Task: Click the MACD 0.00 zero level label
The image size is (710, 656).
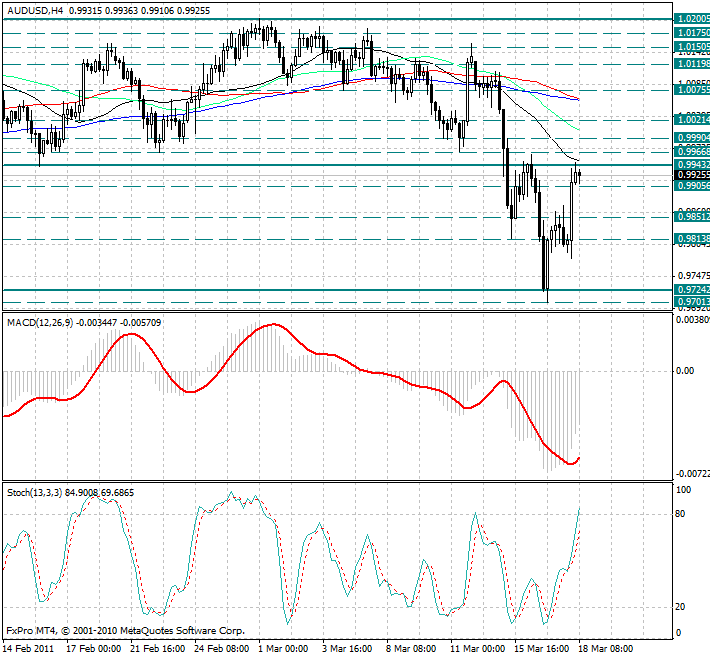Action: [x=686, y=371]
